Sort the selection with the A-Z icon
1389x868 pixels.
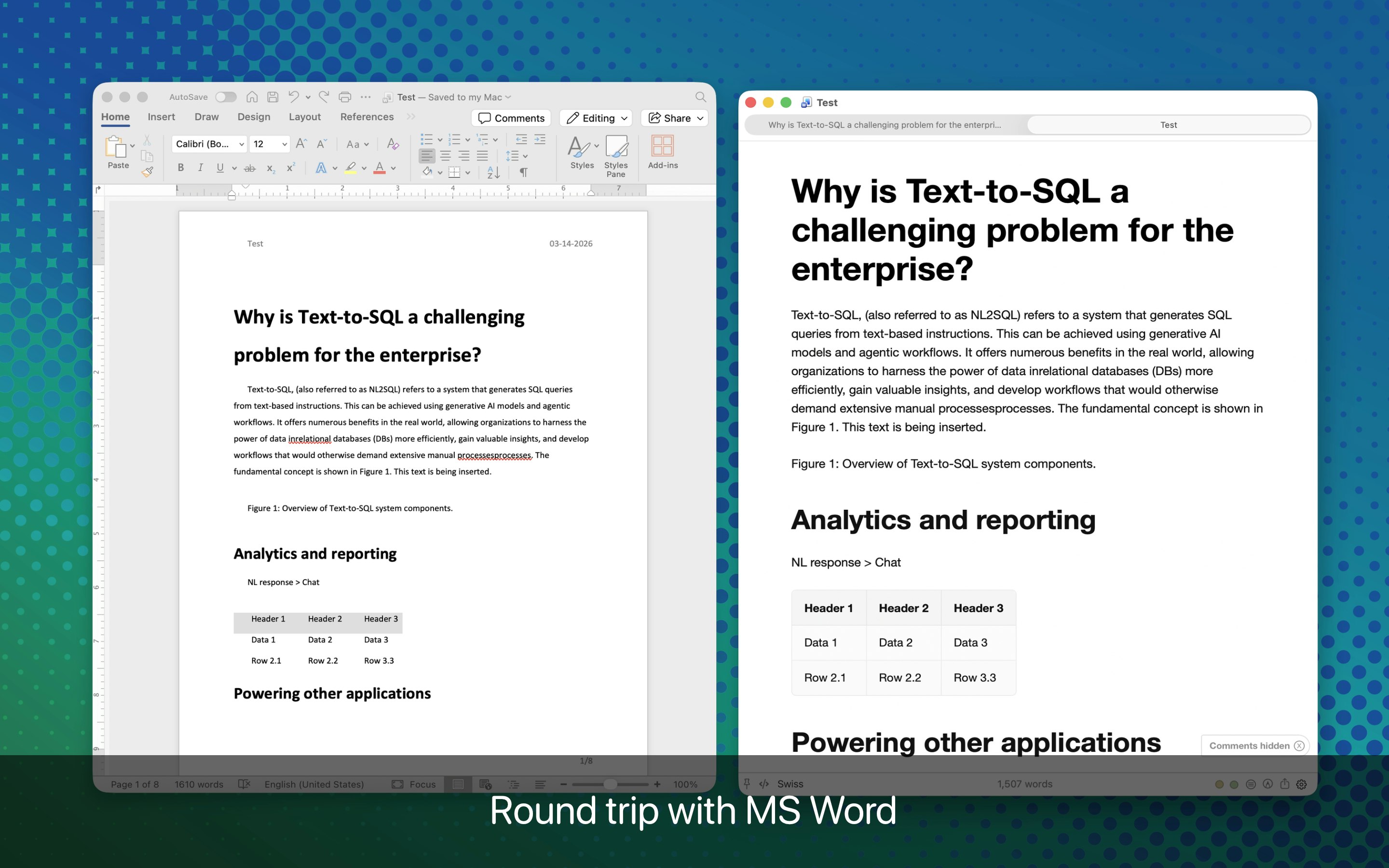coord(493,172)
